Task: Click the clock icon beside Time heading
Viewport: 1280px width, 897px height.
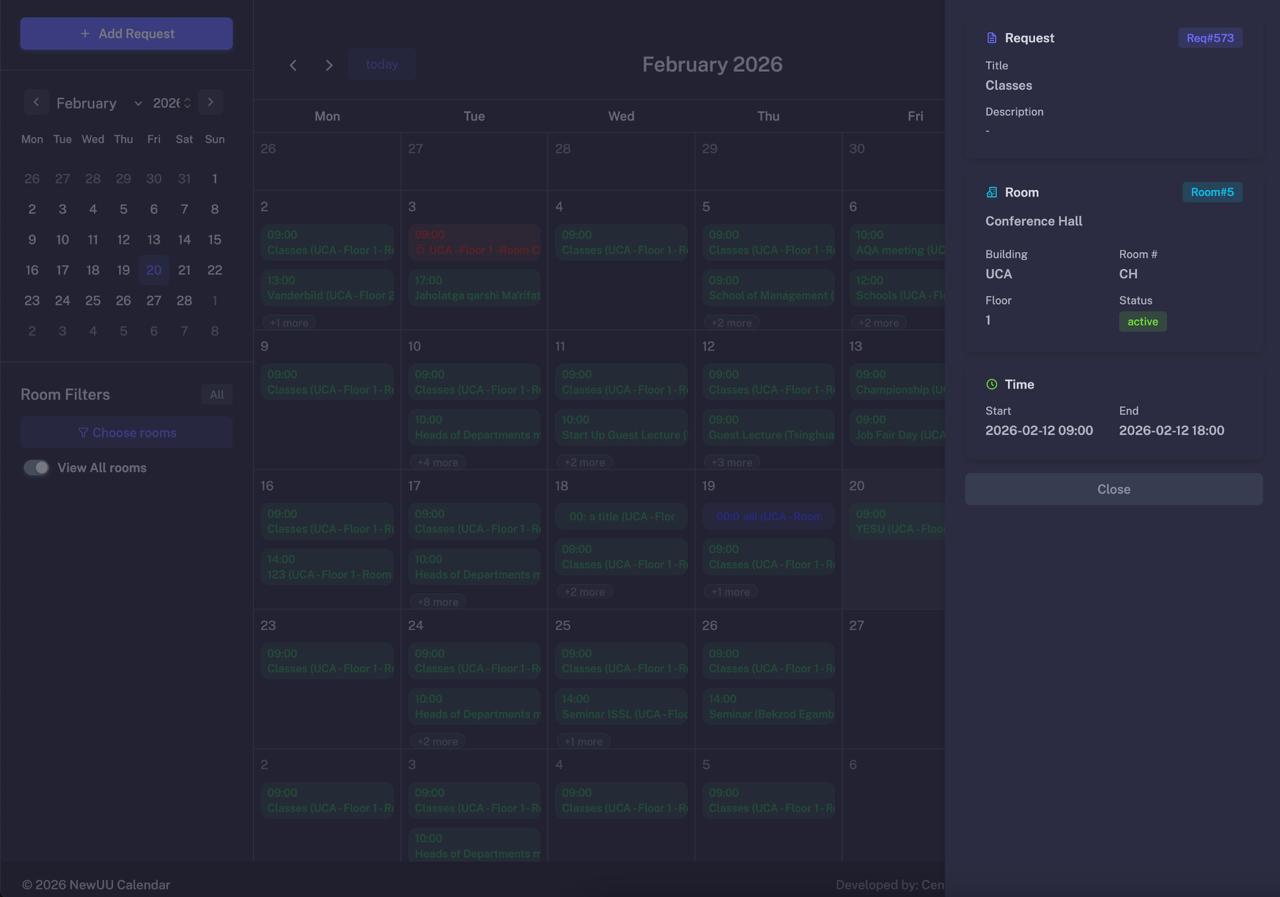Action: (991, 384)
